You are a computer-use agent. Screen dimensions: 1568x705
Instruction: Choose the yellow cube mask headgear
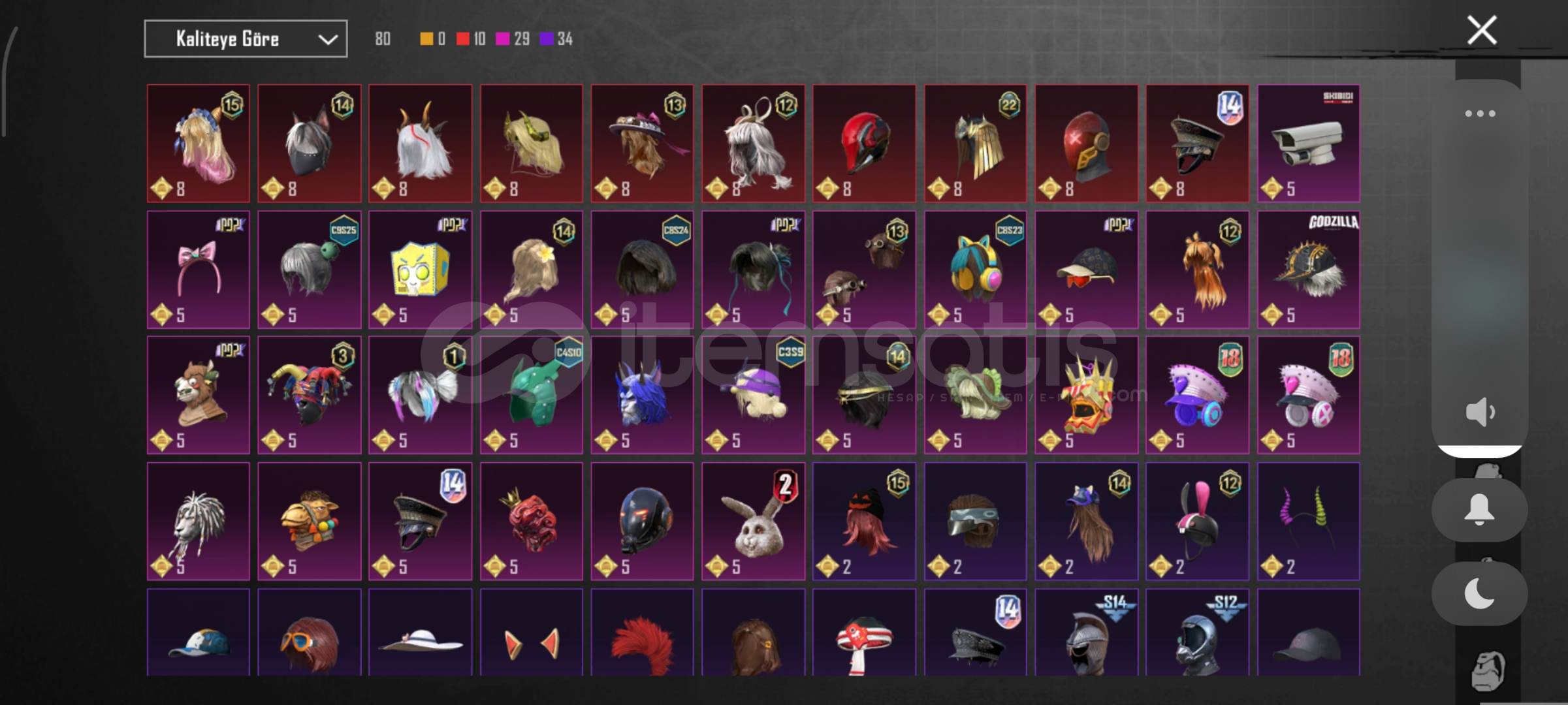pyautogui.click(x=420, y=269)
